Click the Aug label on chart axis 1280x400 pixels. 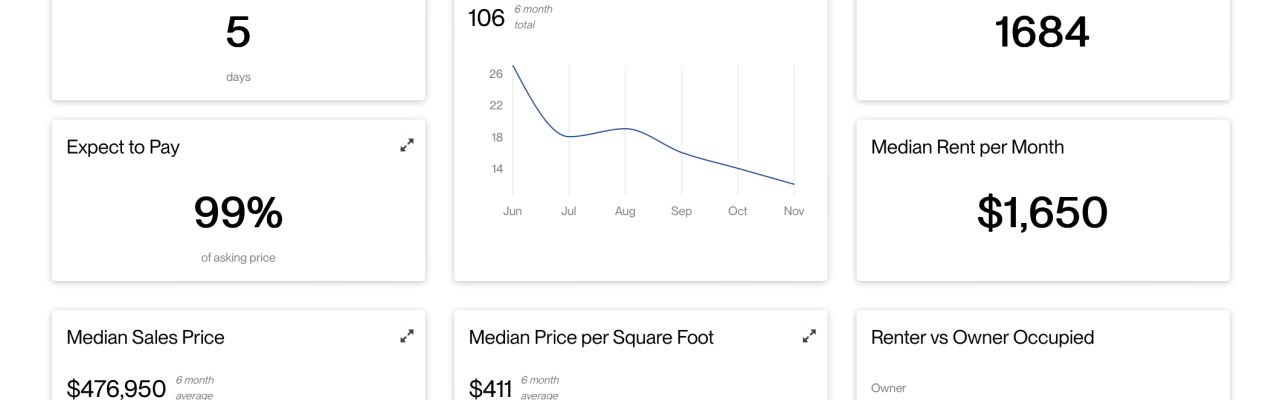(625, 211)
